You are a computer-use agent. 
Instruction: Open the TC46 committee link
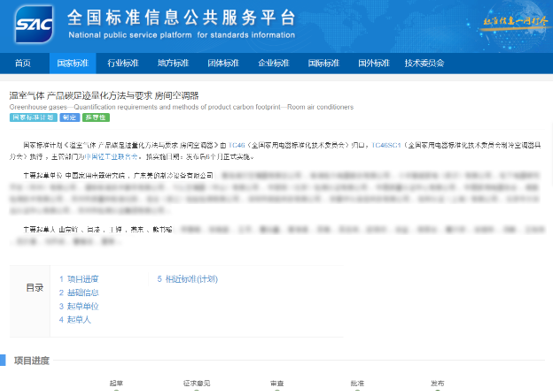point(237,145)
